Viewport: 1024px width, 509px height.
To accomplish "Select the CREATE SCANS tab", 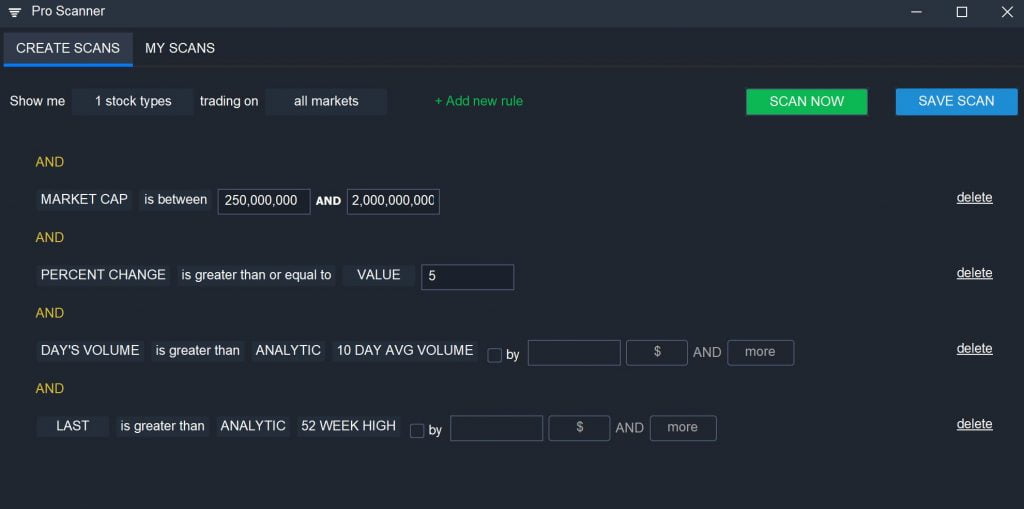I will tap(68, 48).
